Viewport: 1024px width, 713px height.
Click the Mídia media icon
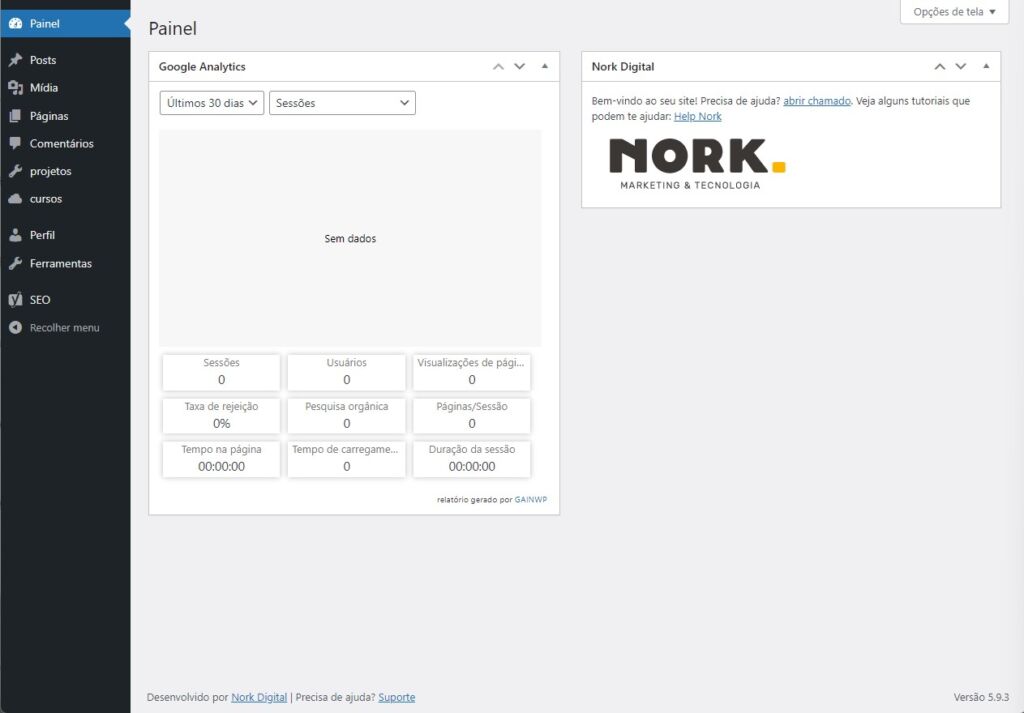tap(15, 87)
